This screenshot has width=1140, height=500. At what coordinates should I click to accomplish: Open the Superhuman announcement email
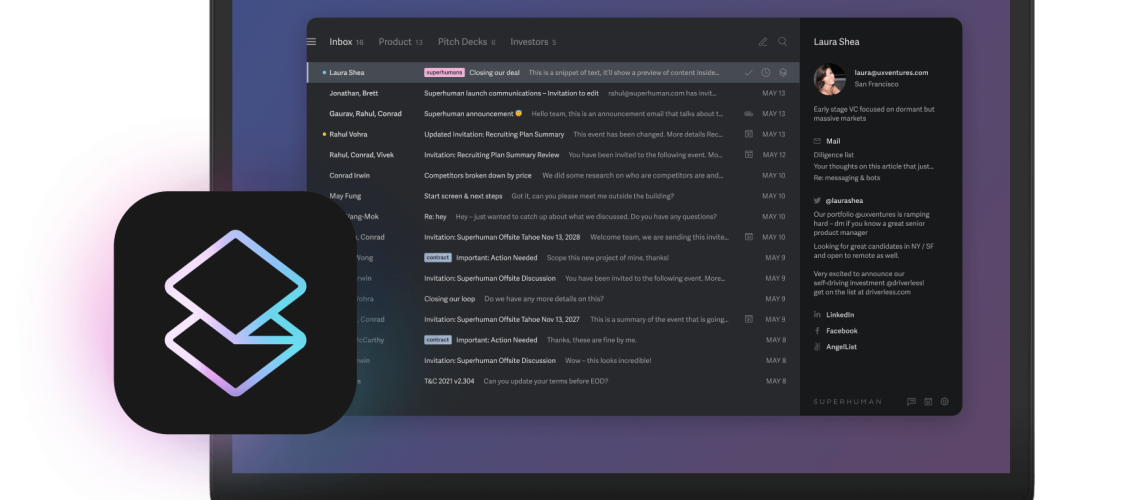click(553, 114)
